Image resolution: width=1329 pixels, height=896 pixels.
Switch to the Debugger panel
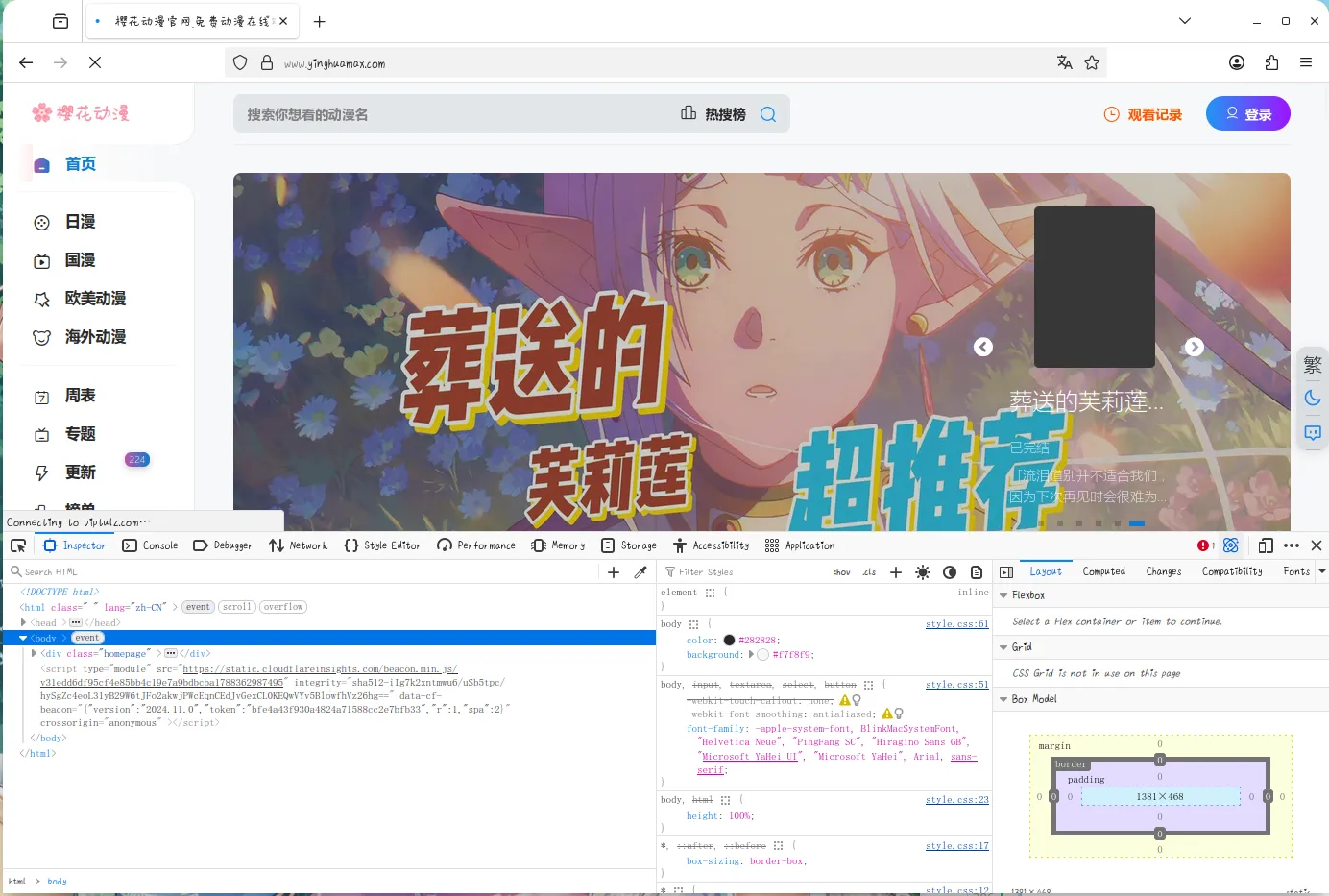pos(223,545)
